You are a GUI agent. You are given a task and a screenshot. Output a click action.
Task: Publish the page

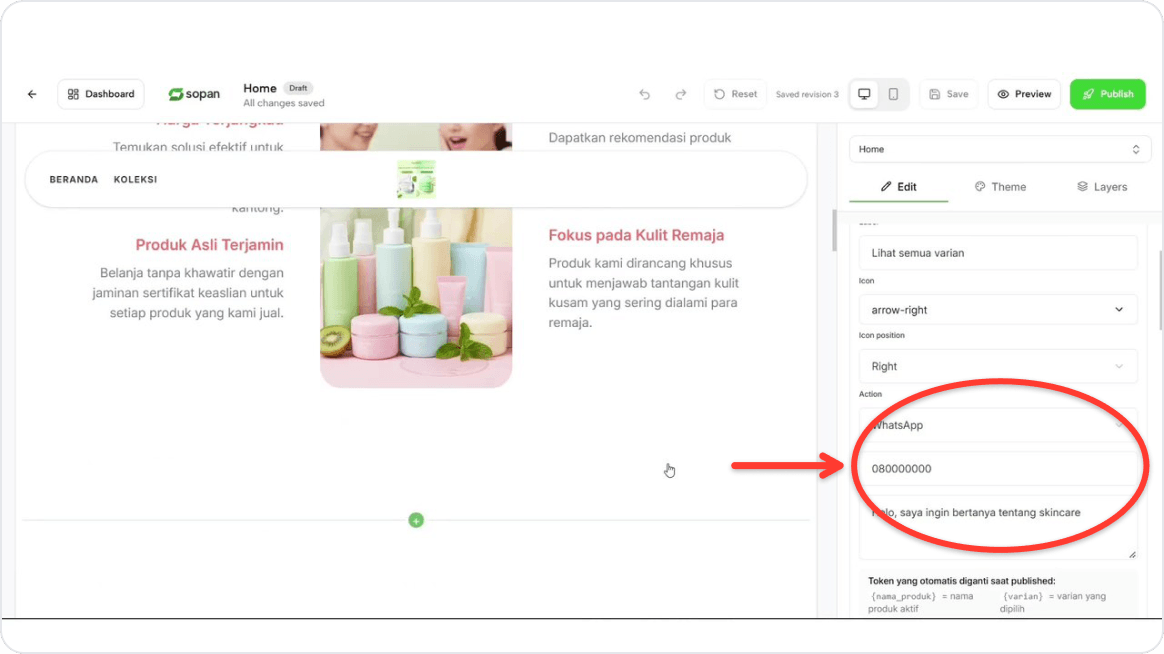1108,94
